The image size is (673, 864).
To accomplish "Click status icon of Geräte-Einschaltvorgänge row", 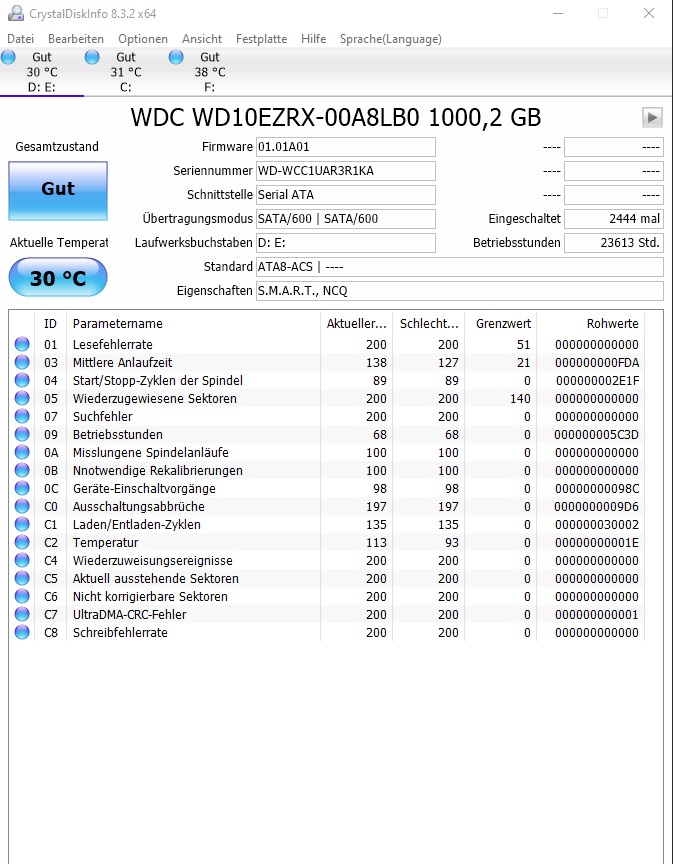I will pos(22,488).
